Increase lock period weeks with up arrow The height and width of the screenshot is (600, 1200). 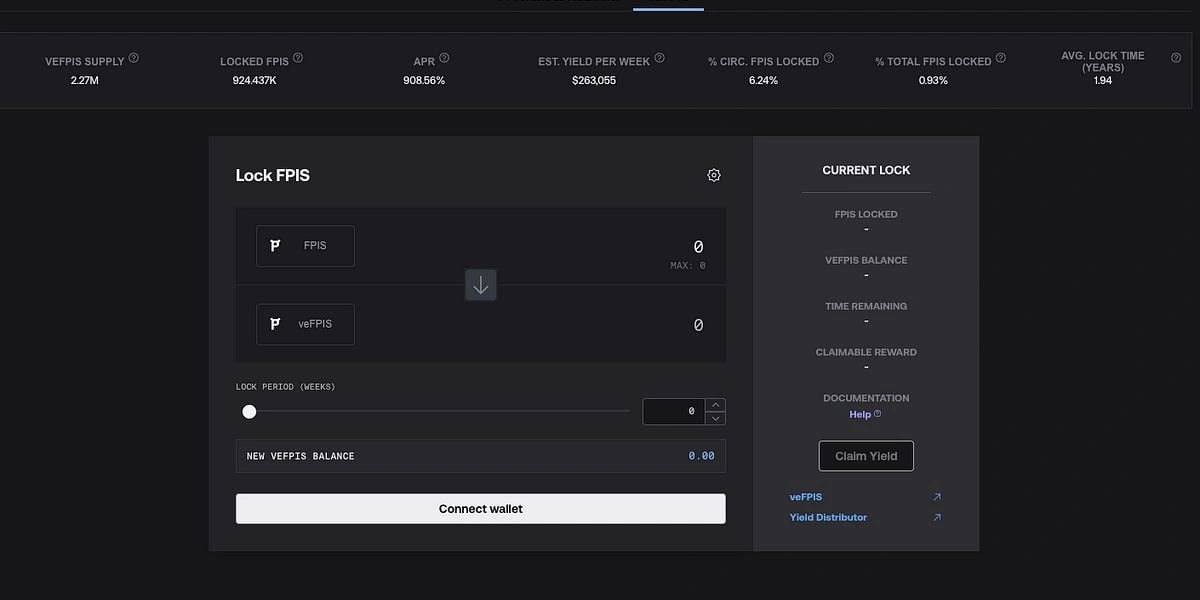tap(715, 405)
